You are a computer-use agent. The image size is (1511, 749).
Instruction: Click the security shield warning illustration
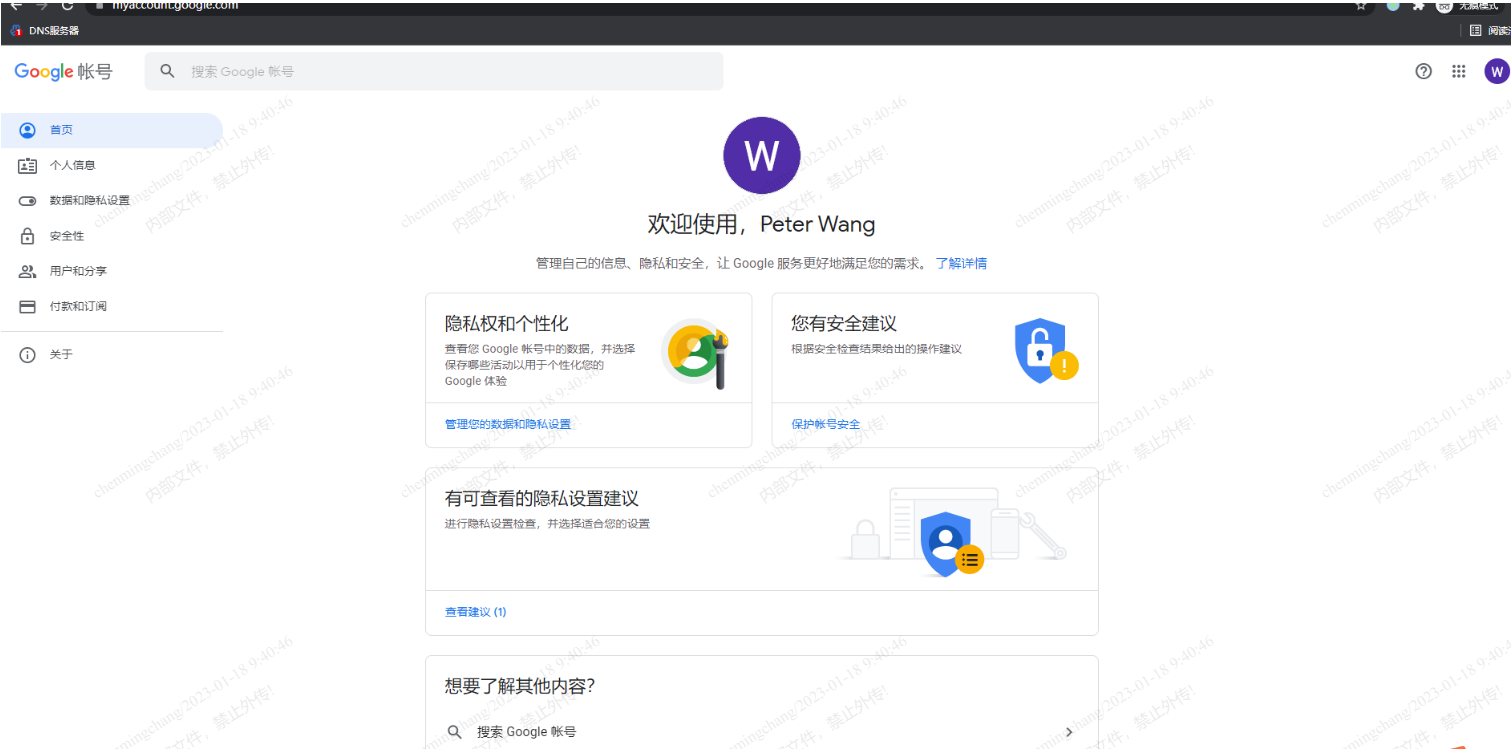tap(1045, 350)
